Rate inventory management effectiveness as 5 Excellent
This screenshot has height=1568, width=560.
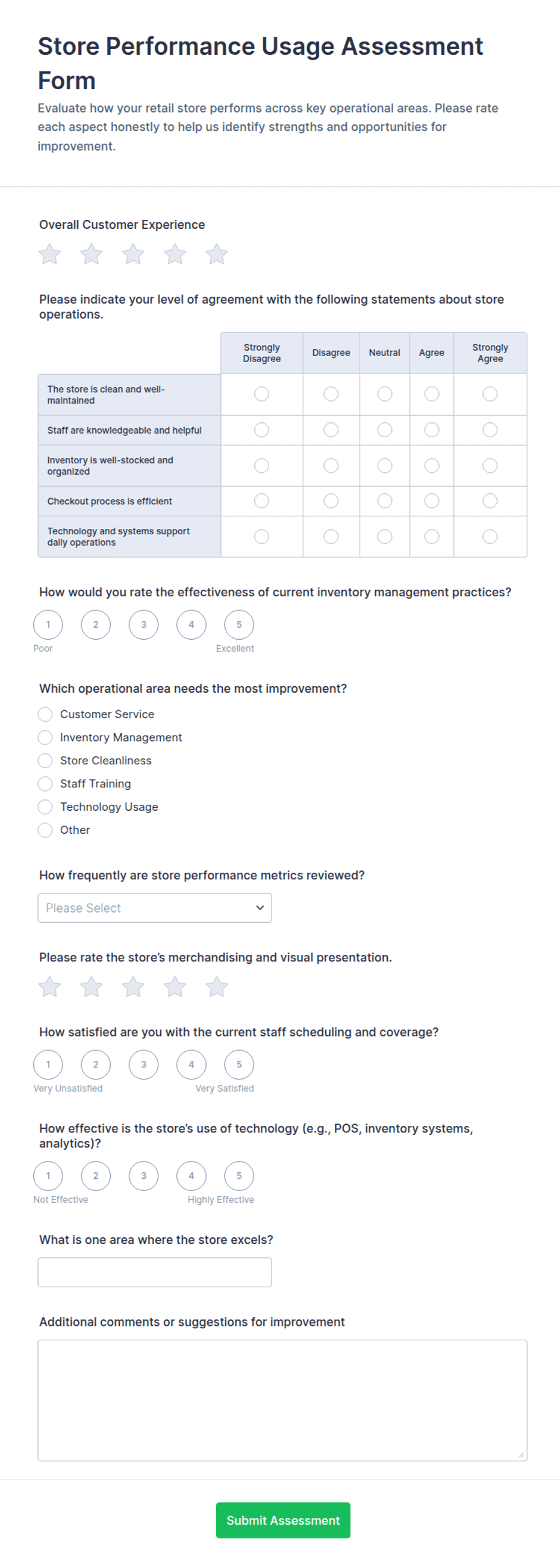coord(239,624)
